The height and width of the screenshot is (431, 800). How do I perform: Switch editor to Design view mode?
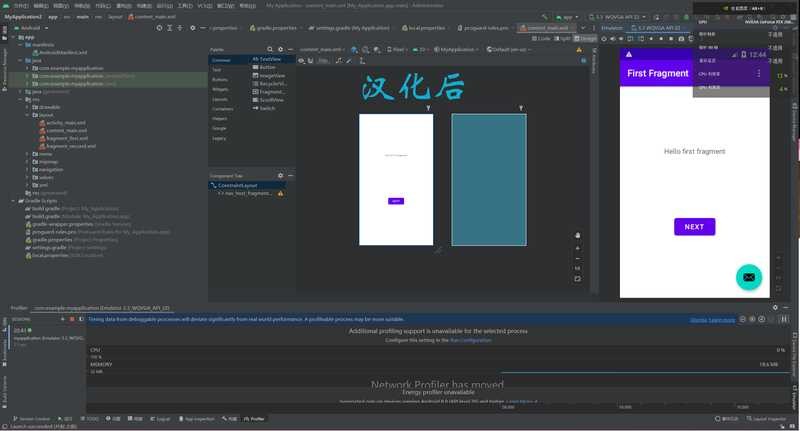(587, 38)
